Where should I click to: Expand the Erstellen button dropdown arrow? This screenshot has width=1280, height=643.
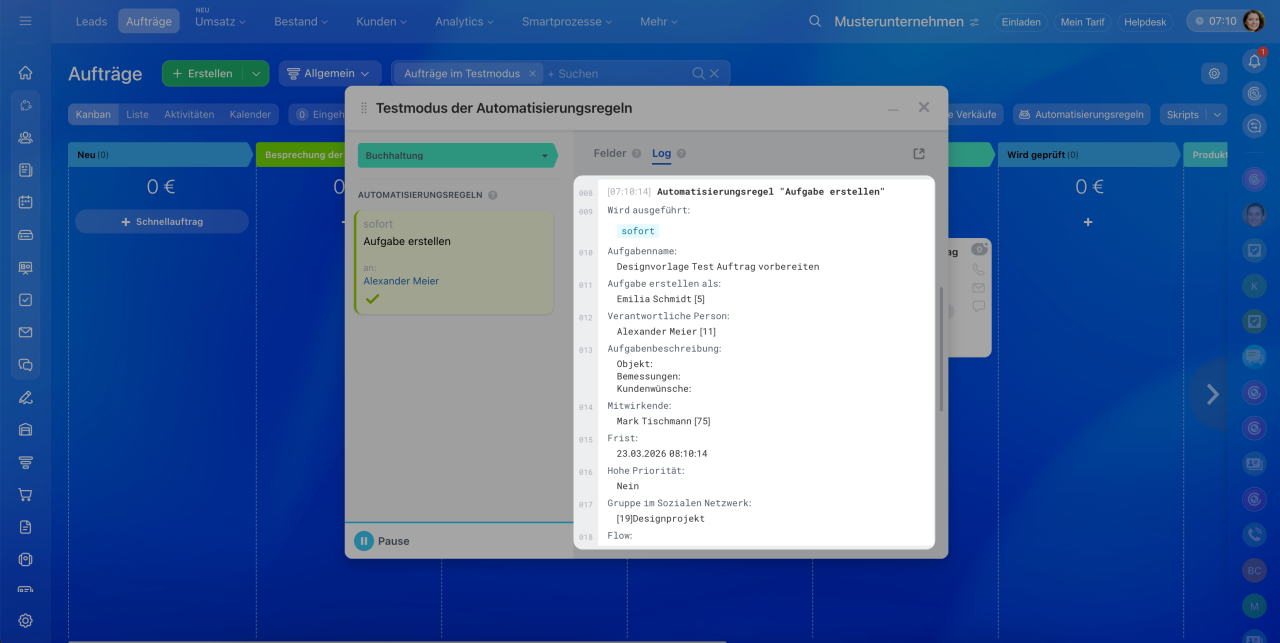256,73
